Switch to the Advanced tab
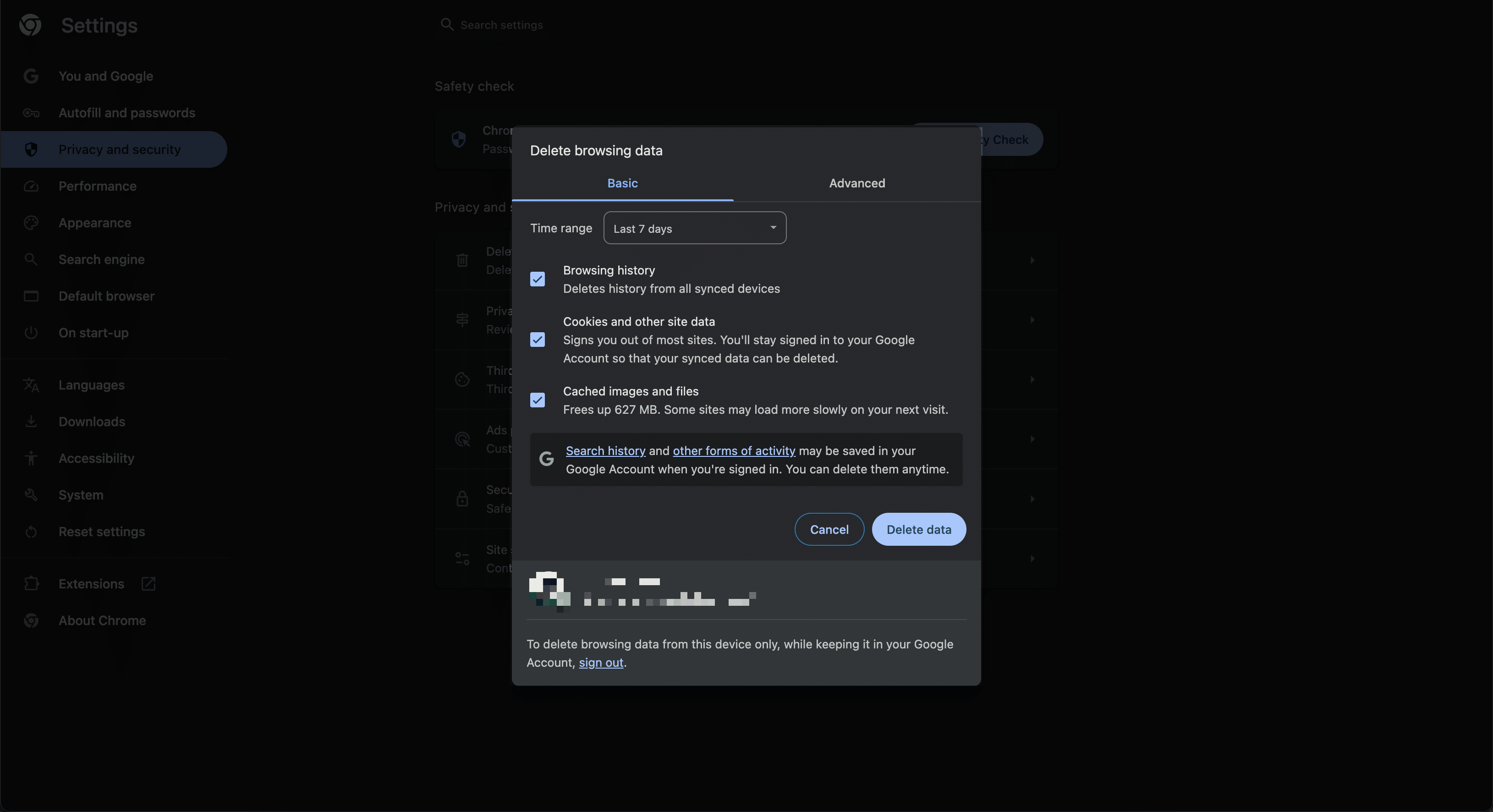The height and width of the screenshot is (812, 1493). coord(856,183)
